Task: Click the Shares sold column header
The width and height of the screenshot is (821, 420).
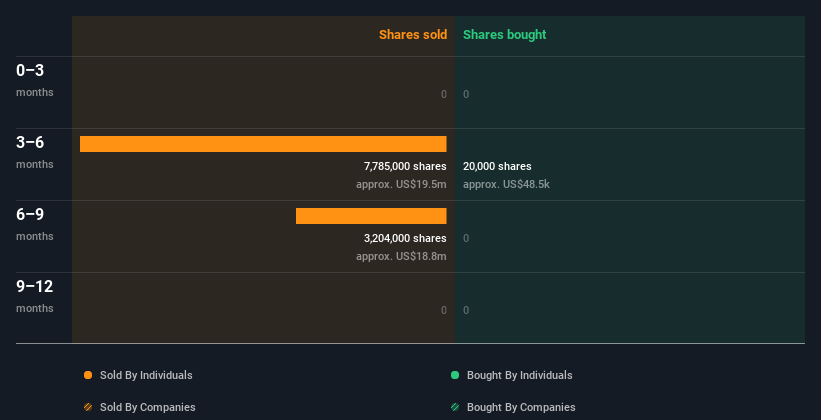Action: (412, 35)
